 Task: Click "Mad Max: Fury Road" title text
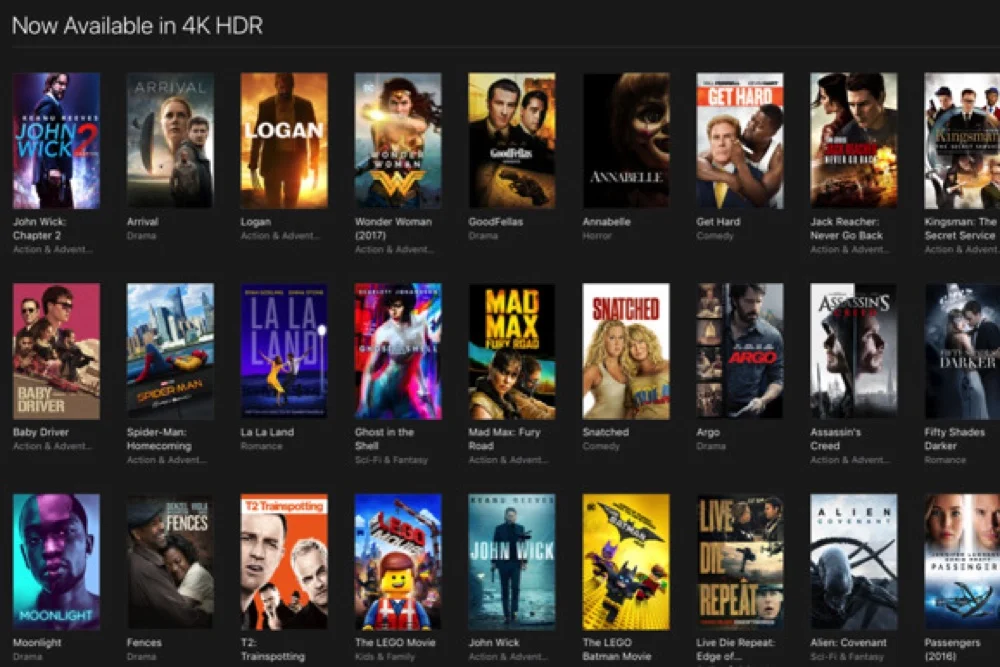pos(504,439)
